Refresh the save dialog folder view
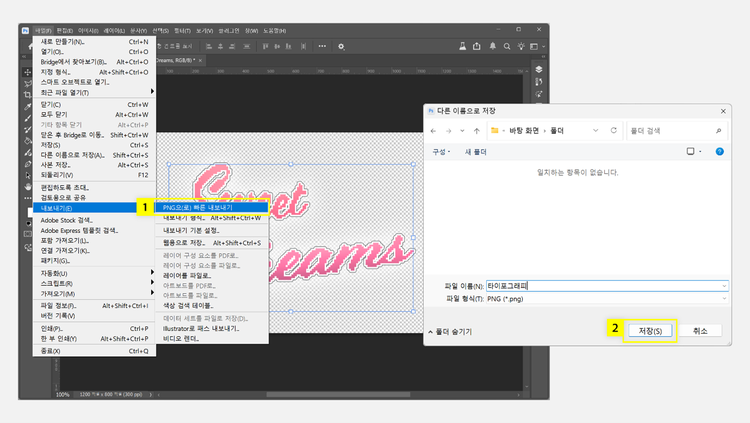The width and height of the screenshot is (750, 423). pos(614,130)
